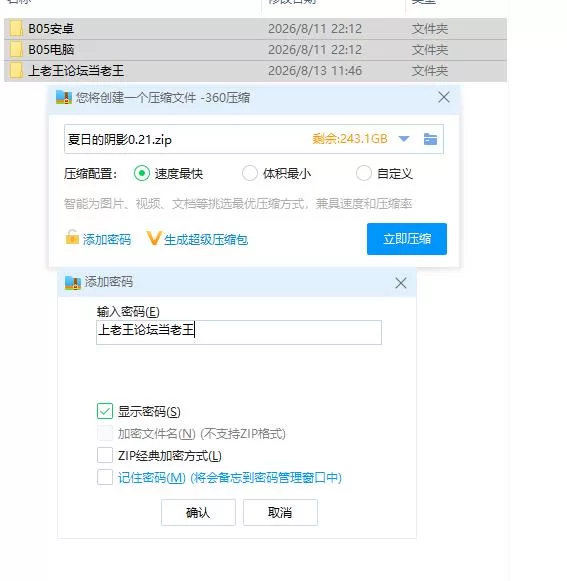Click the 文件夹 type cell of 上老王论坛当老王
This screenshot has height=581, width=567.
[x=430, y=71]
